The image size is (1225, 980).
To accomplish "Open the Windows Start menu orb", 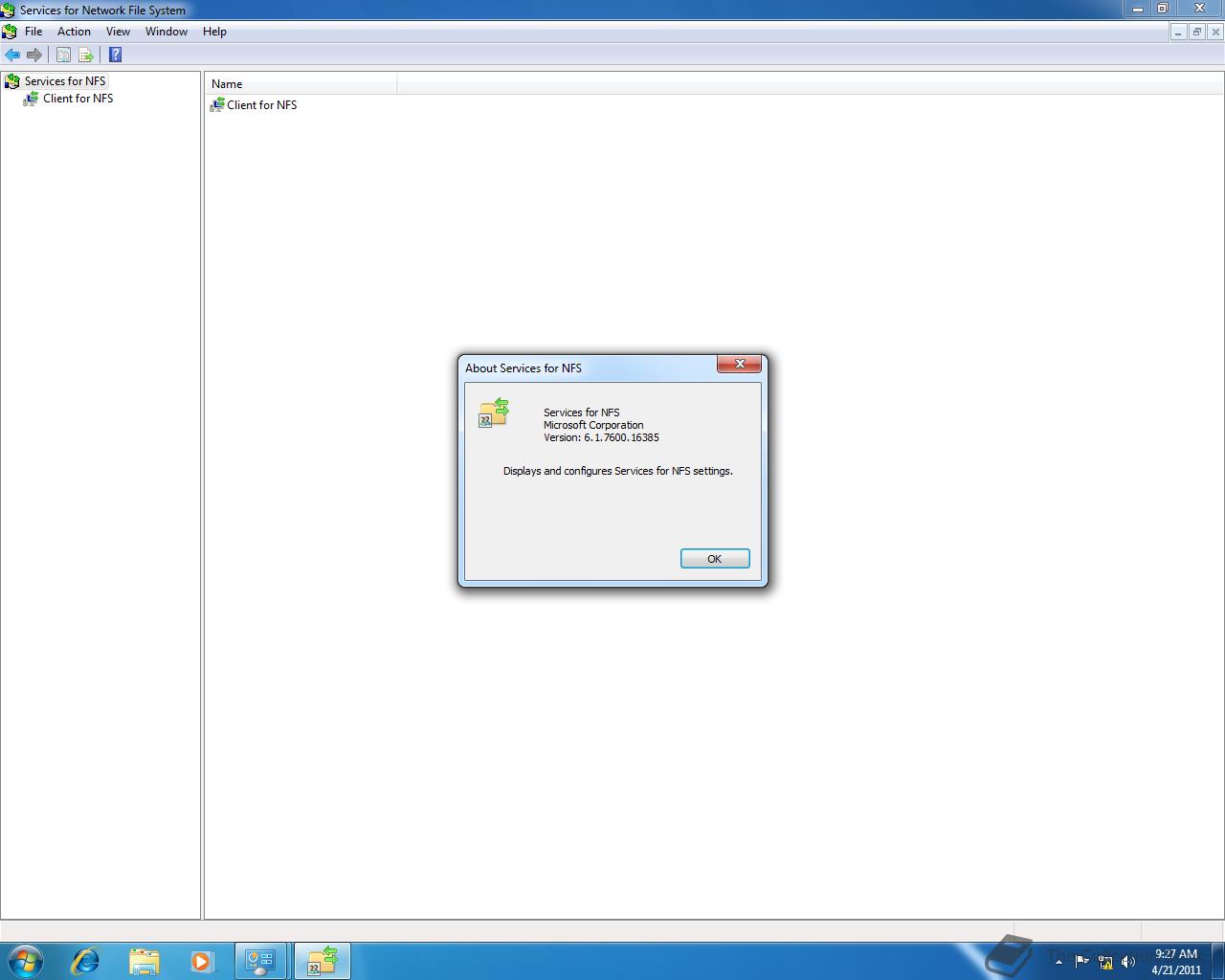I will 26,961.
